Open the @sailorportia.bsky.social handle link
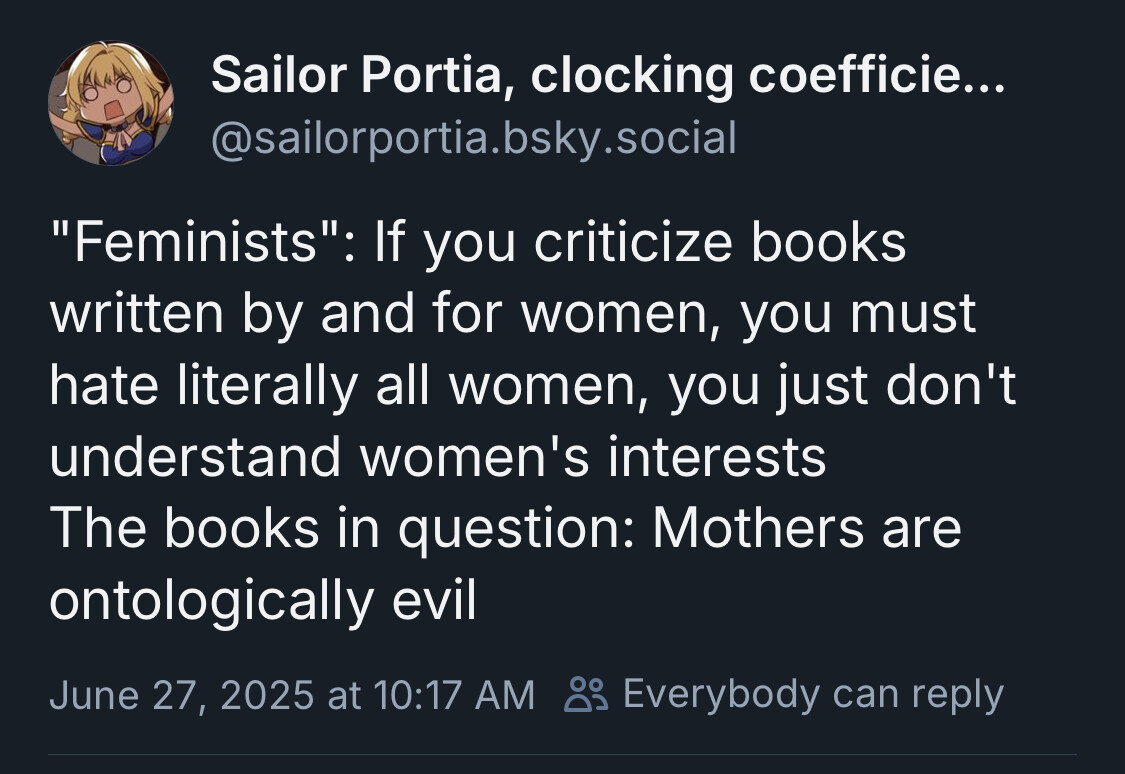The image size is (1125, 774). pyautogui.click(x=474, y=138)
